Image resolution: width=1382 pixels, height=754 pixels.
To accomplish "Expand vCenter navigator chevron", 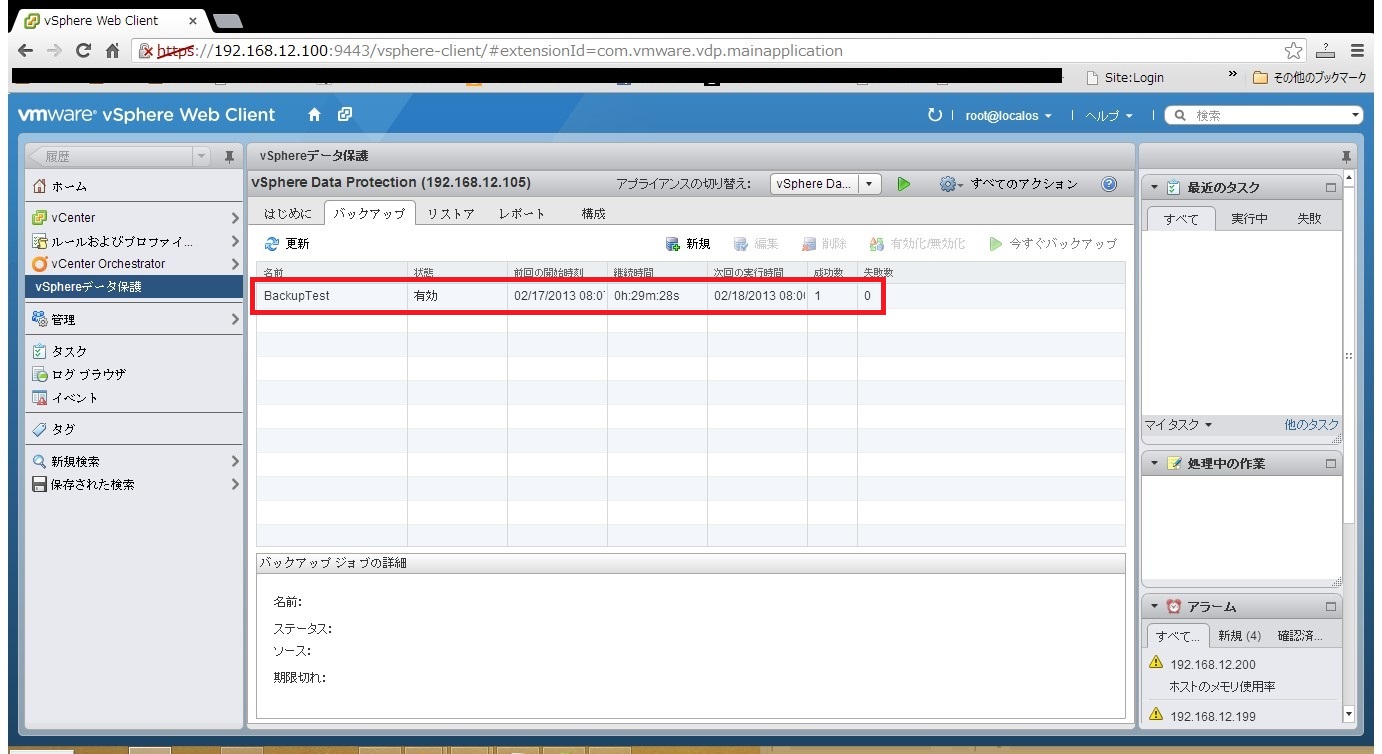I will coord(235,218).
